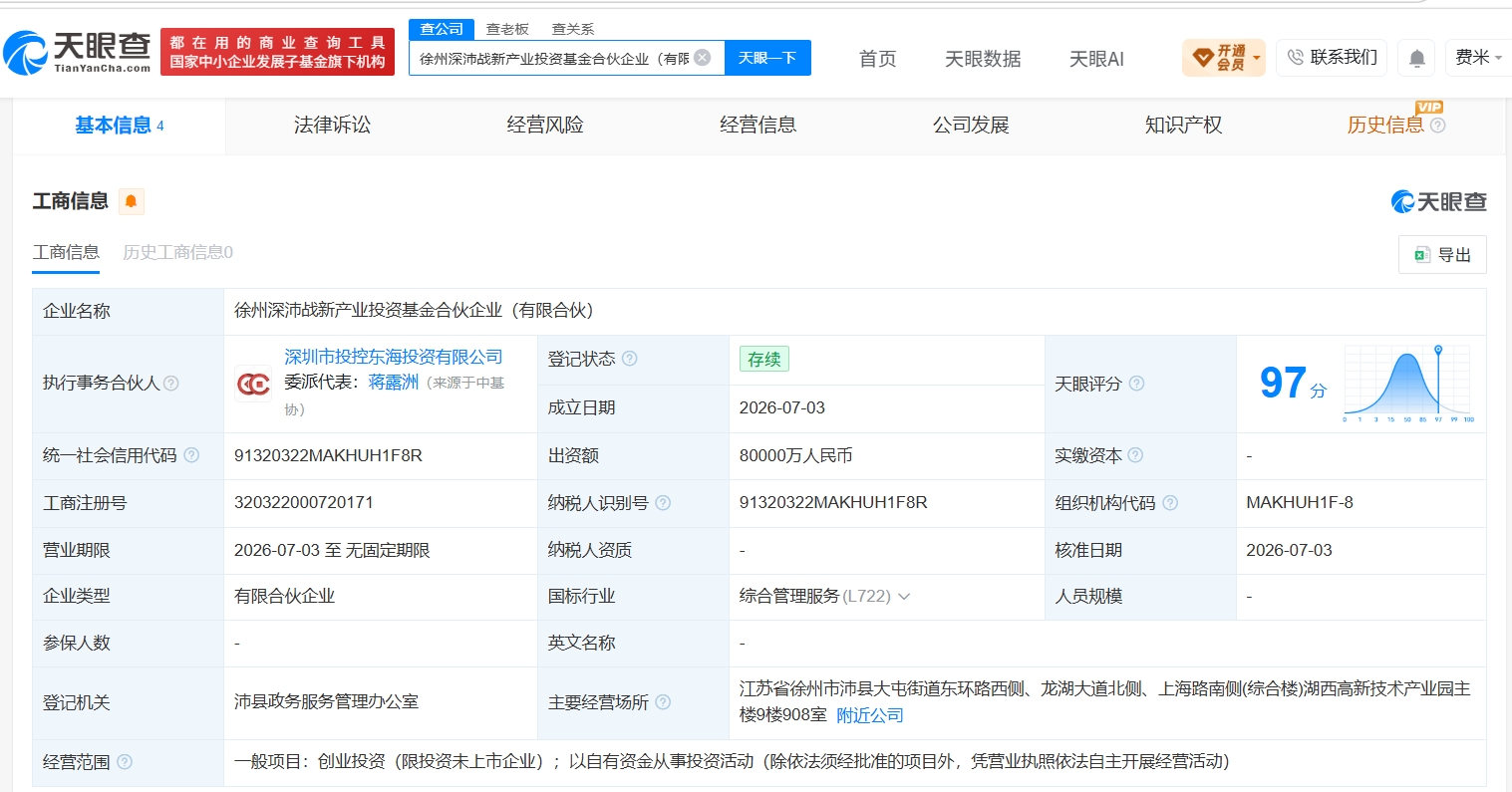The image size is (1512, 792).
Task: Open 天眼AI in the top navigation
Action: click(1096, 59)
